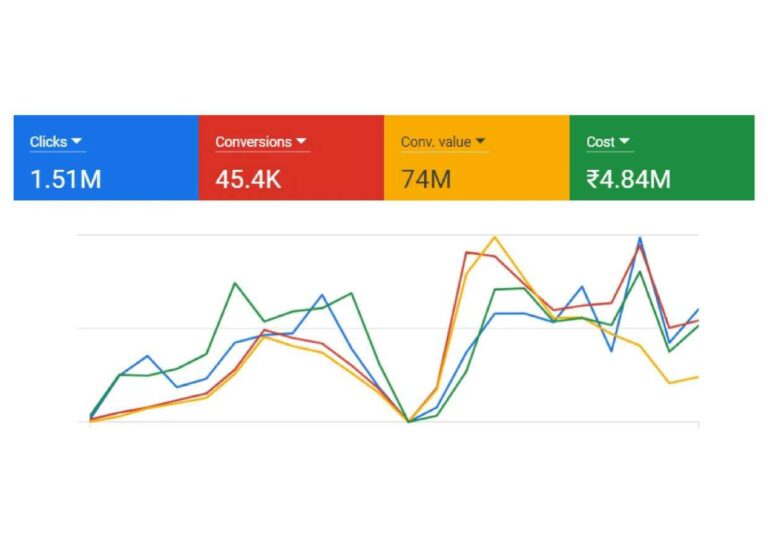768x543 pixels.
Task: Select the green line's first tall peak
Action: pos(235,283)
